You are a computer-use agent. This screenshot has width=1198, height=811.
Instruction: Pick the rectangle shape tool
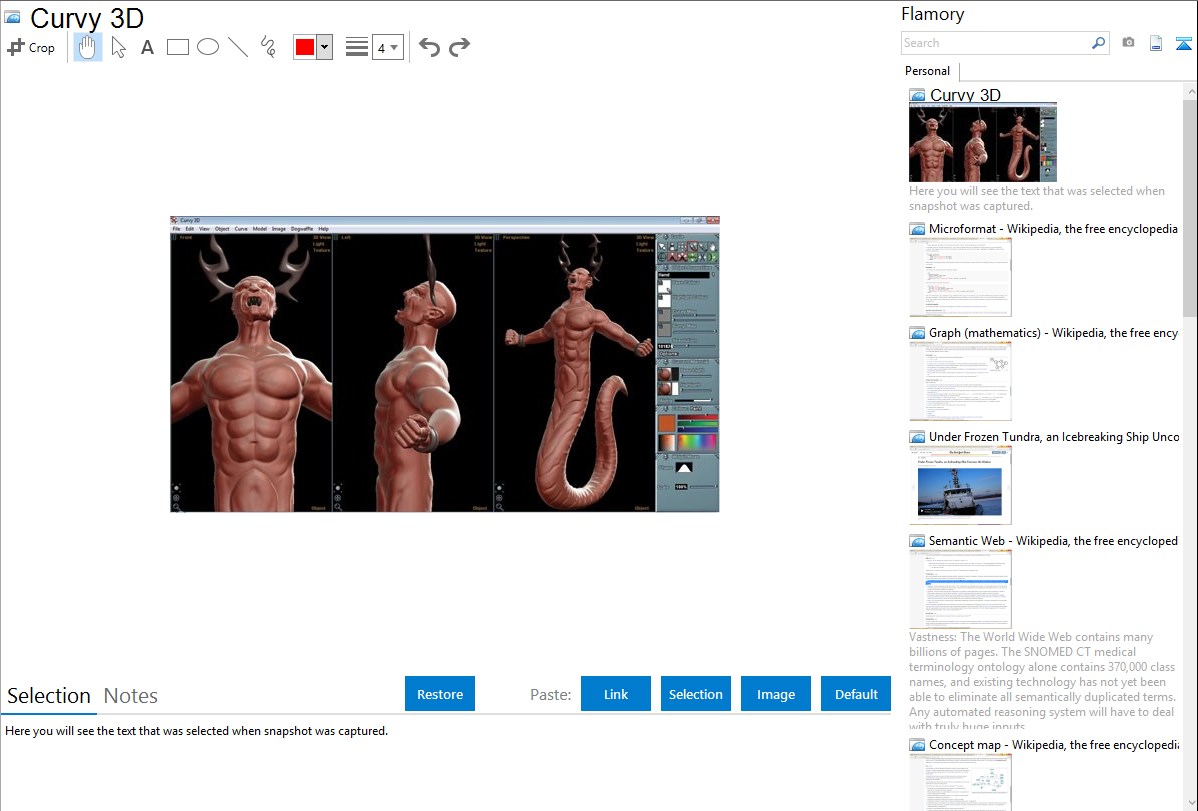[178, 47]
